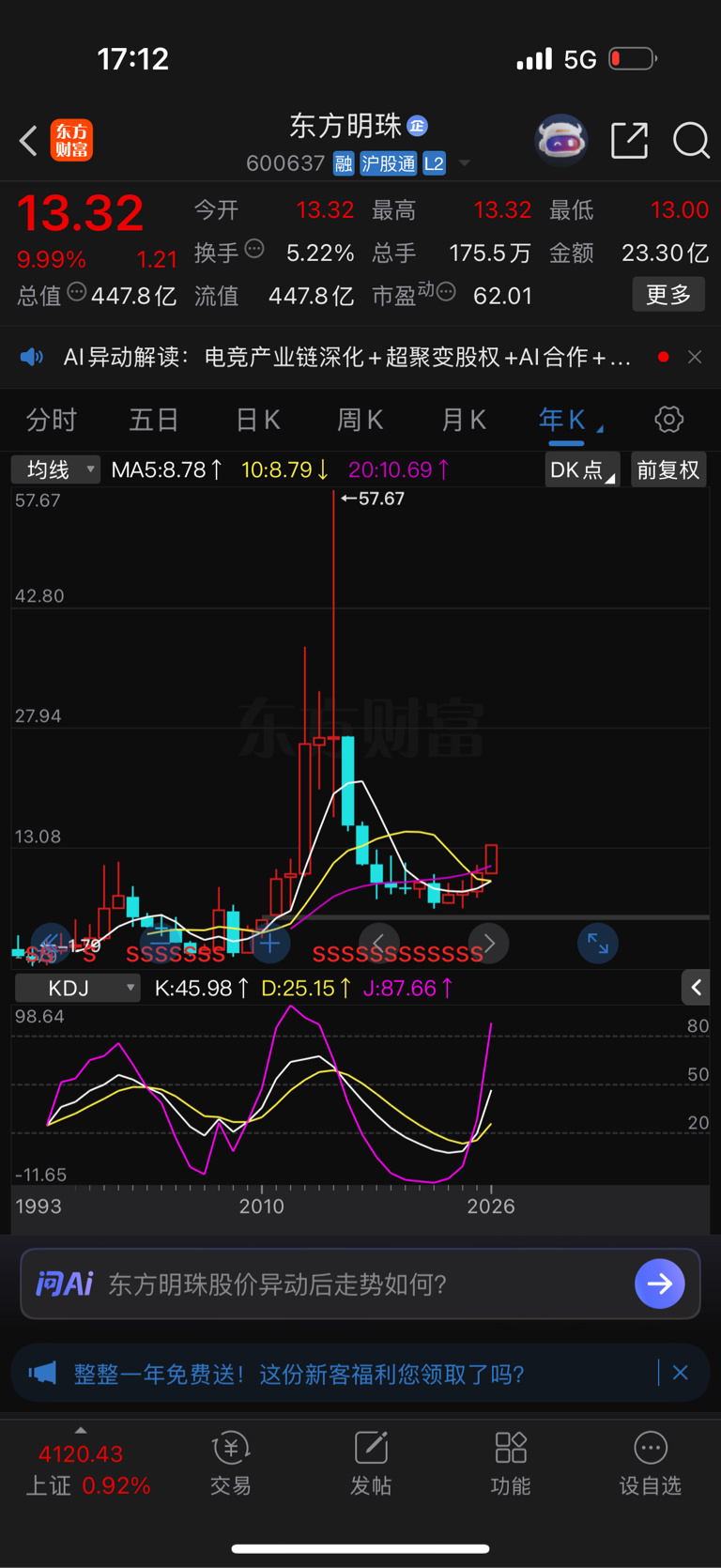The image size is (721, 1568).
Task: Tap the L2 level-two badge
Action: [434, 163]
